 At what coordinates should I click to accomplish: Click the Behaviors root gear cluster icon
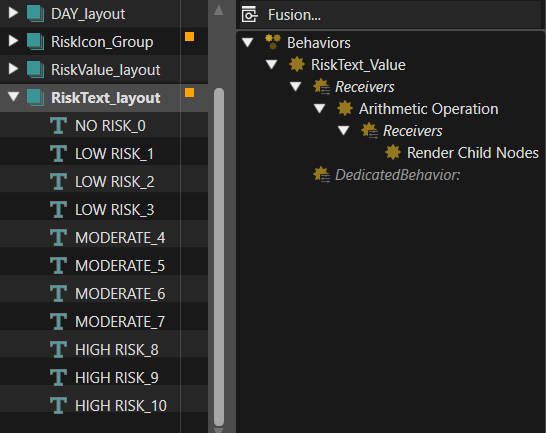[273, 42]
